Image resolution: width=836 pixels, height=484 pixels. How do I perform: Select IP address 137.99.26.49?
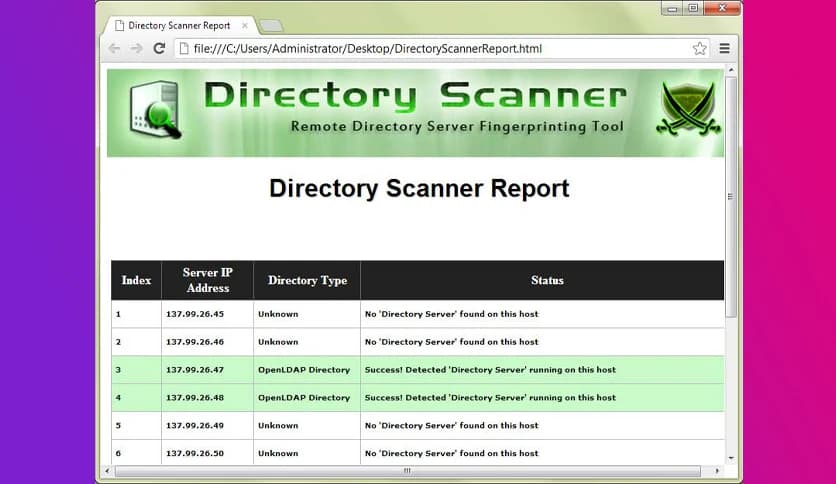[x=195, y=425]
